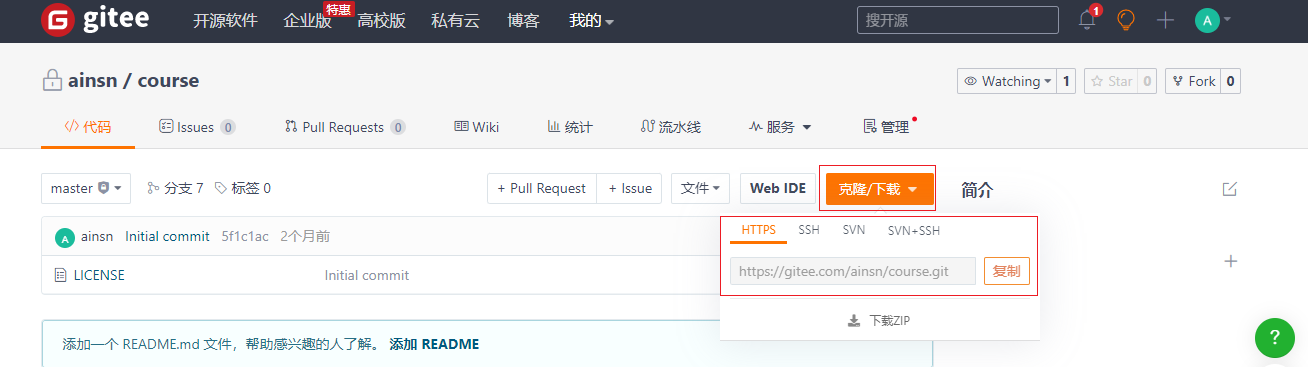Screen dimensions: 1308x367
Task: Open the user avatar menu
Action: pos(1213,20)
